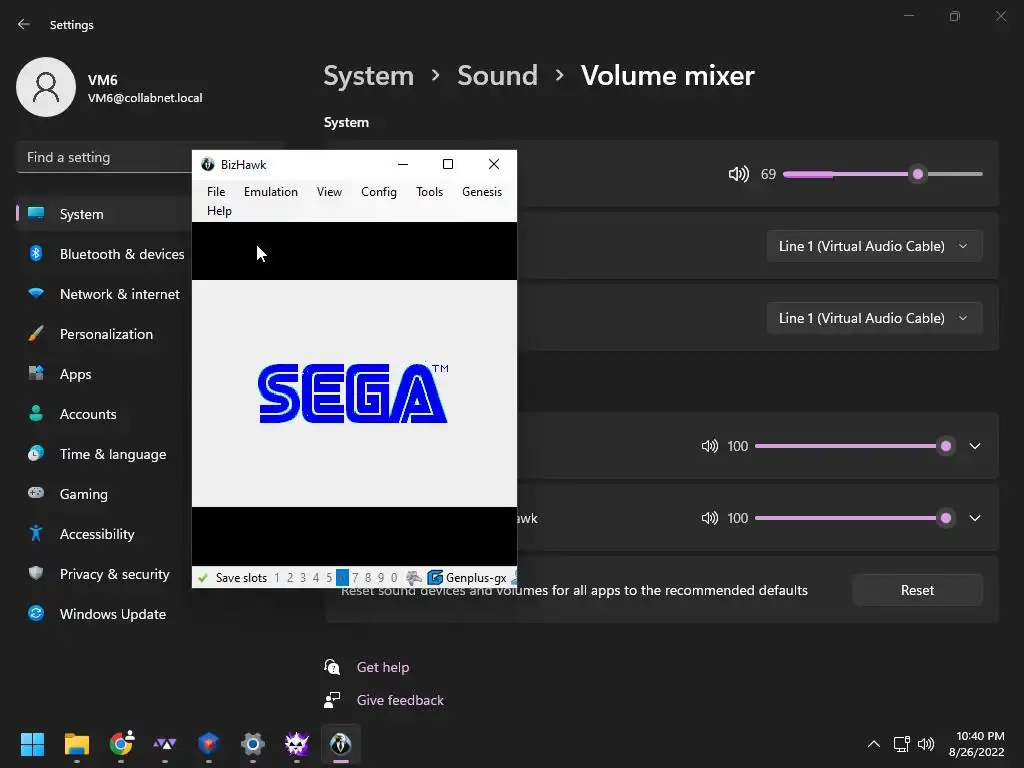Open Chrome from the taskbar
Image resolution: width=1024 pixels, height=768 pixels.
[x=121, y=744]
